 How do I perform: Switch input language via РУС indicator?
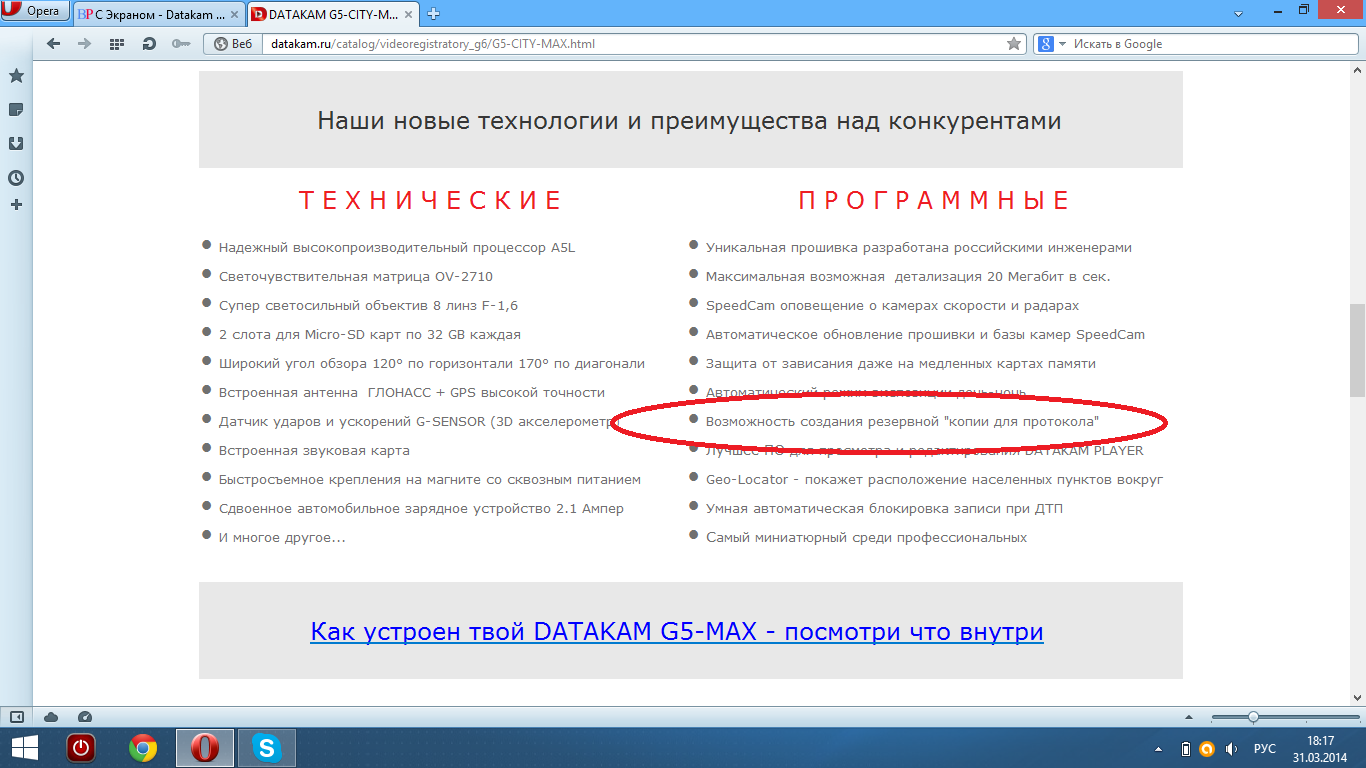coord(1265,748)
